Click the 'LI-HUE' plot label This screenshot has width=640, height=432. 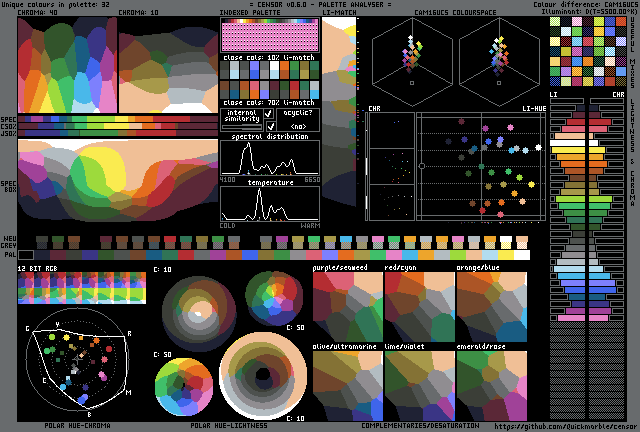[534, 109]
